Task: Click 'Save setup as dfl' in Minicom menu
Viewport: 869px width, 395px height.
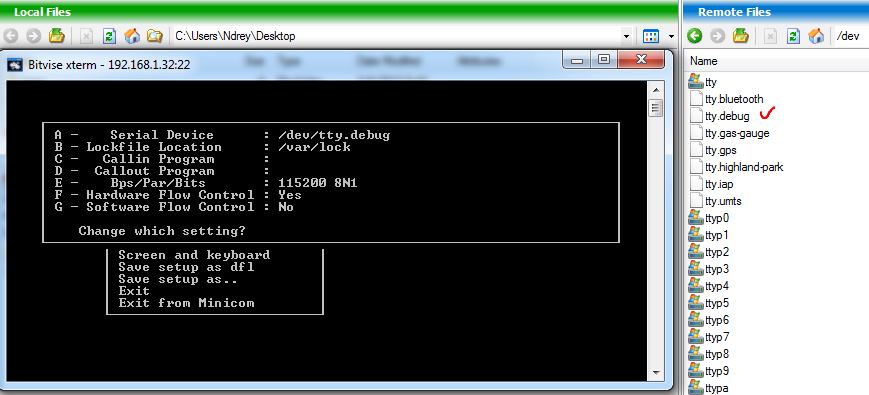Action: tap(186, 267)
